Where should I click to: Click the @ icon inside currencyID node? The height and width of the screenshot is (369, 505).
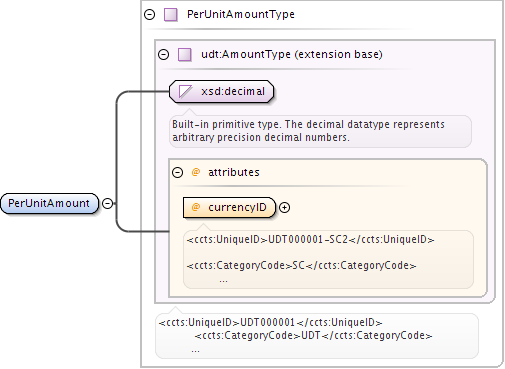[196, 207]
